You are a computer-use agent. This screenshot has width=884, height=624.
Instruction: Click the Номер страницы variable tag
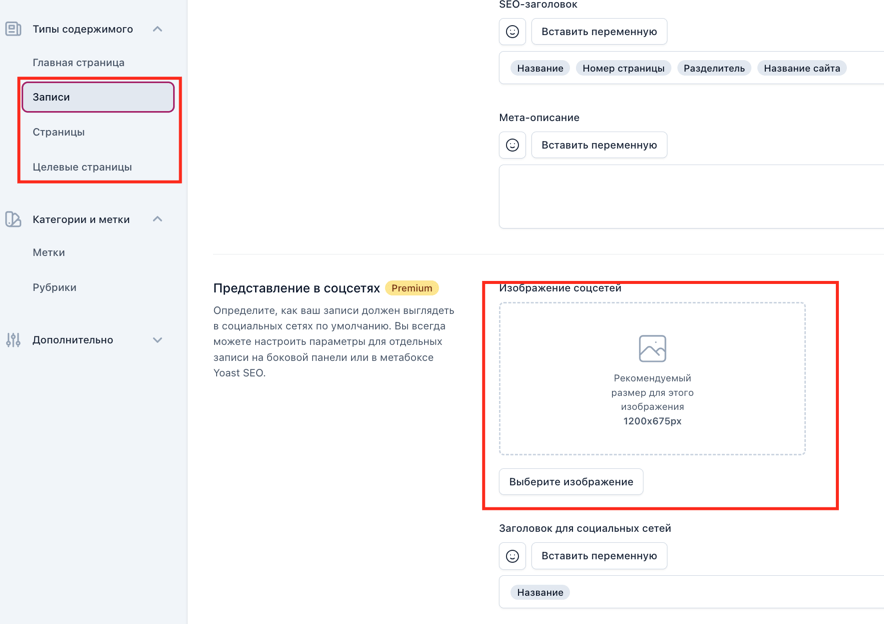pyautogui.click(x=624, y=68)
